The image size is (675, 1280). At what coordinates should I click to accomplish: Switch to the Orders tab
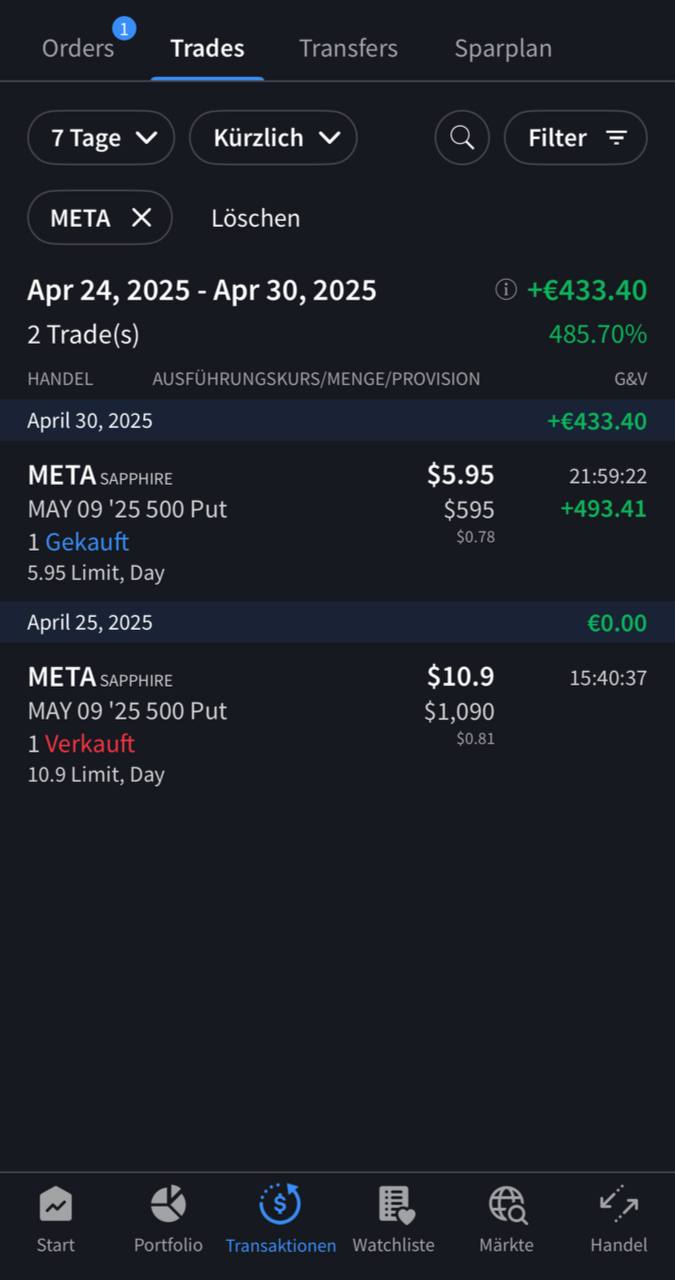point(78,48)
